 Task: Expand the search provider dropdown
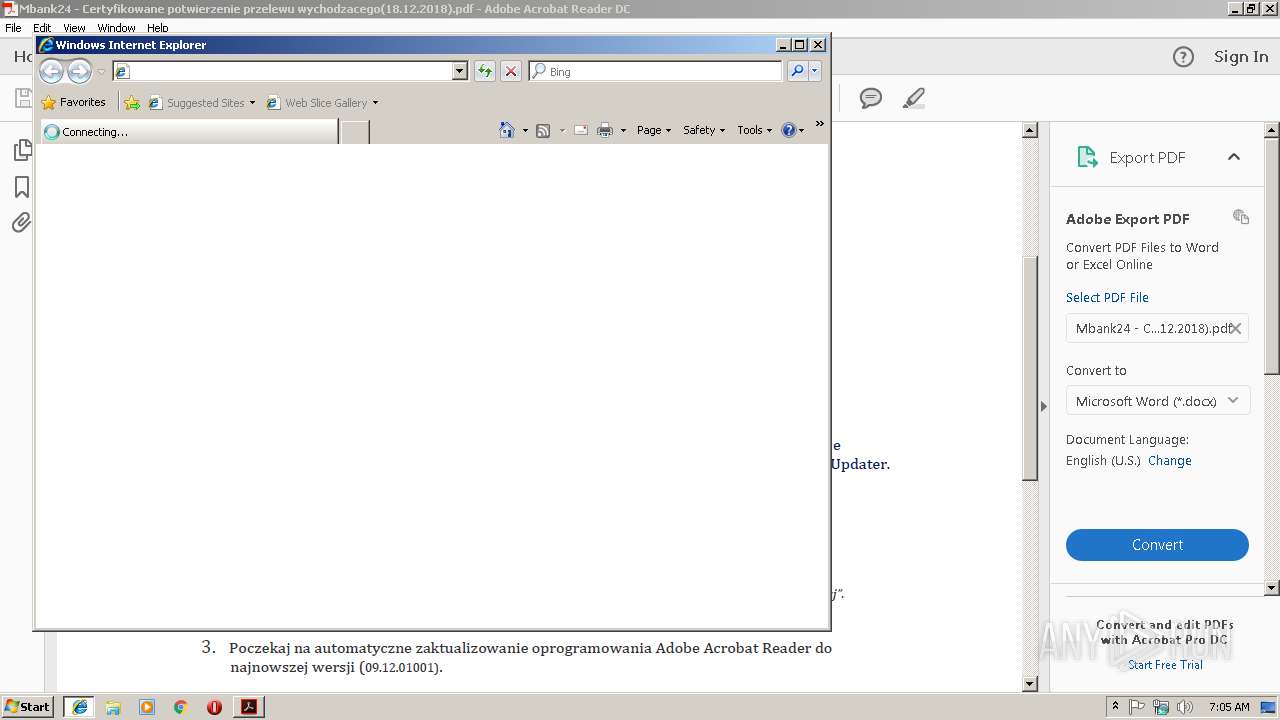tap(815, 71)
